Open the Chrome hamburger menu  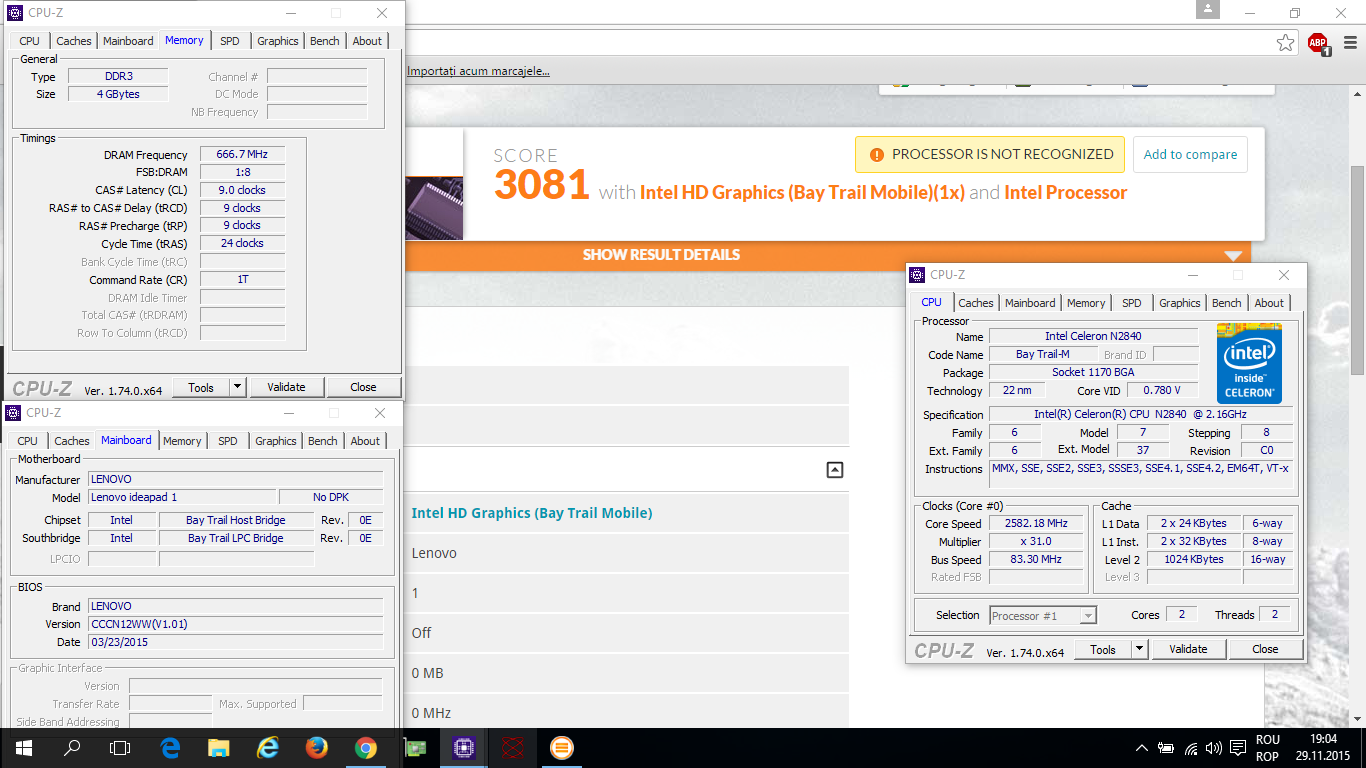1350,43
